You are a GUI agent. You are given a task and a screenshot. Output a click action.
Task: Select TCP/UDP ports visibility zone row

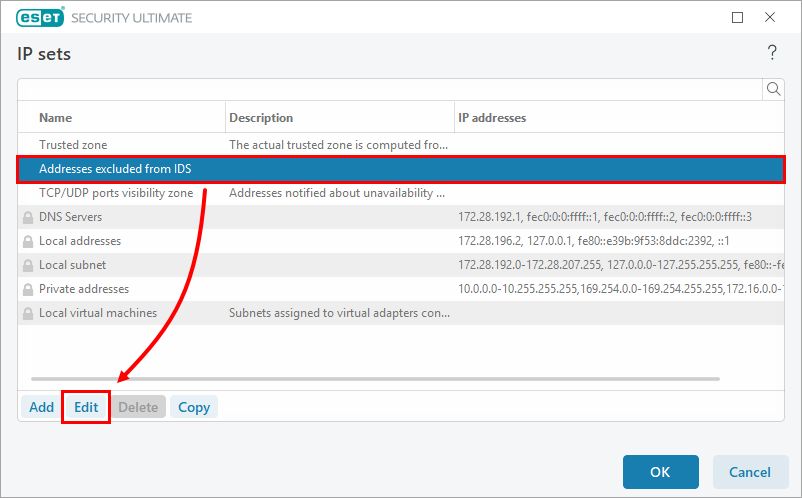[116, 193]
